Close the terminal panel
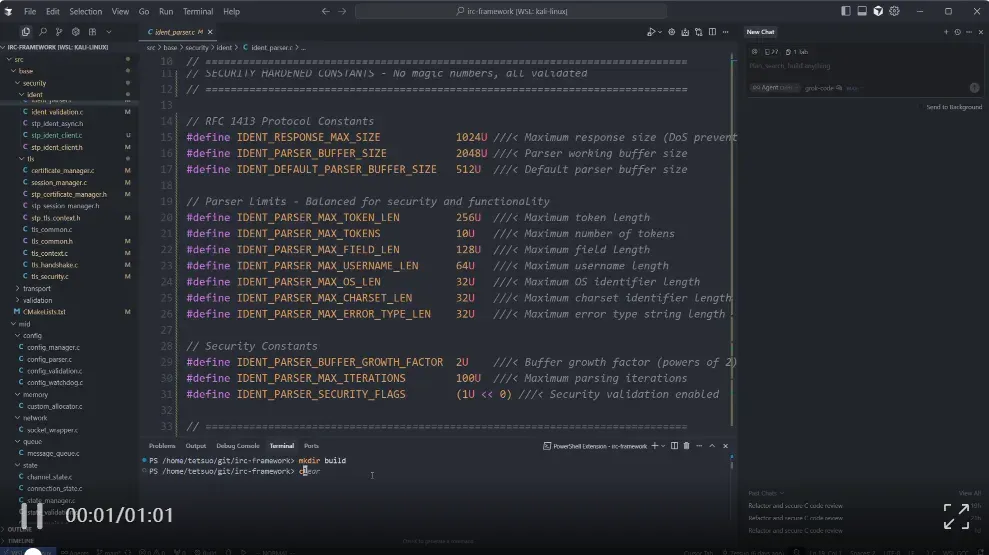Viewport: 989px width, 555px height. pos(725,446)
